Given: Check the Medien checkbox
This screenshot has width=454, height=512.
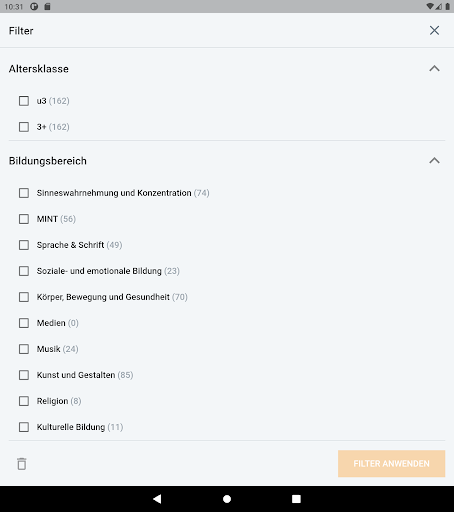Looking at the screenshot, I should tap(24, 323).
